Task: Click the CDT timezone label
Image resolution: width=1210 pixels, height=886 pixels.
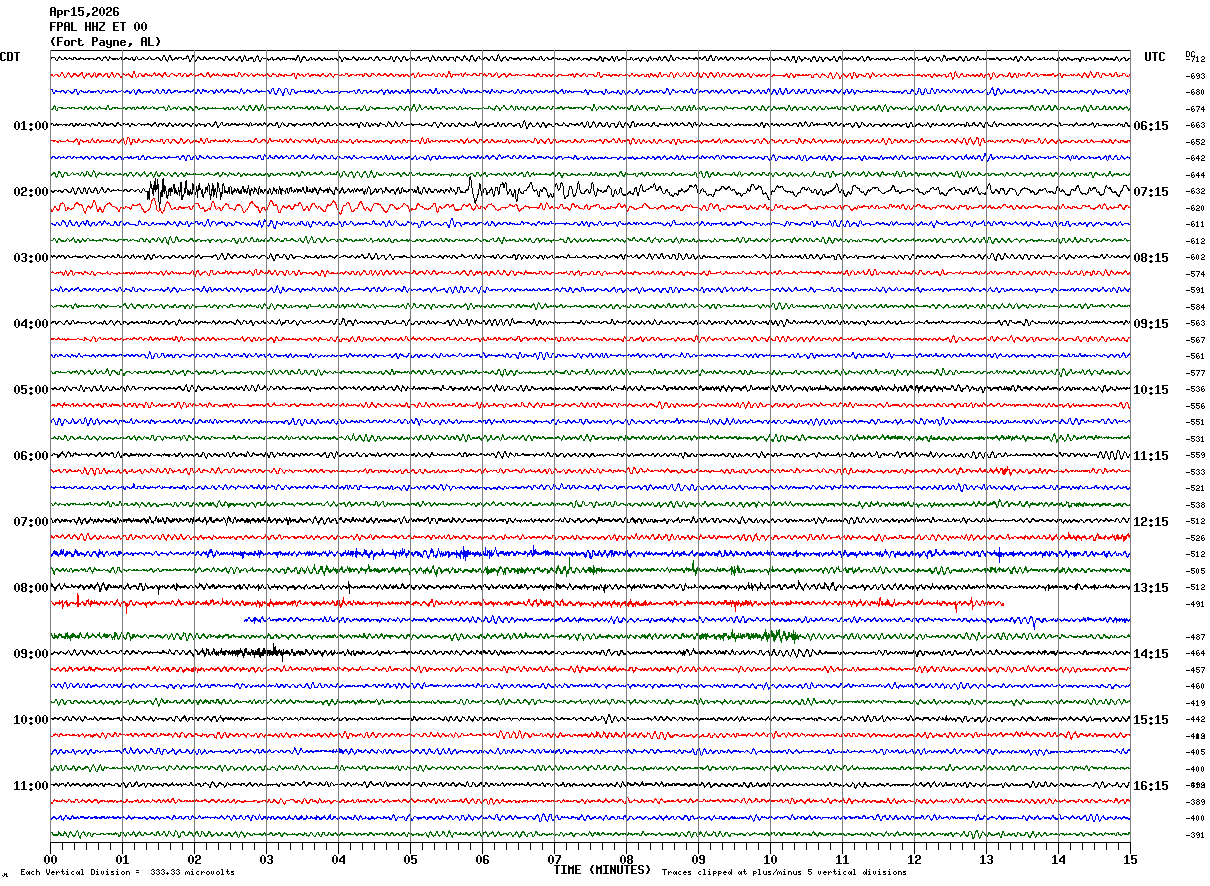Action: [10, 57]
